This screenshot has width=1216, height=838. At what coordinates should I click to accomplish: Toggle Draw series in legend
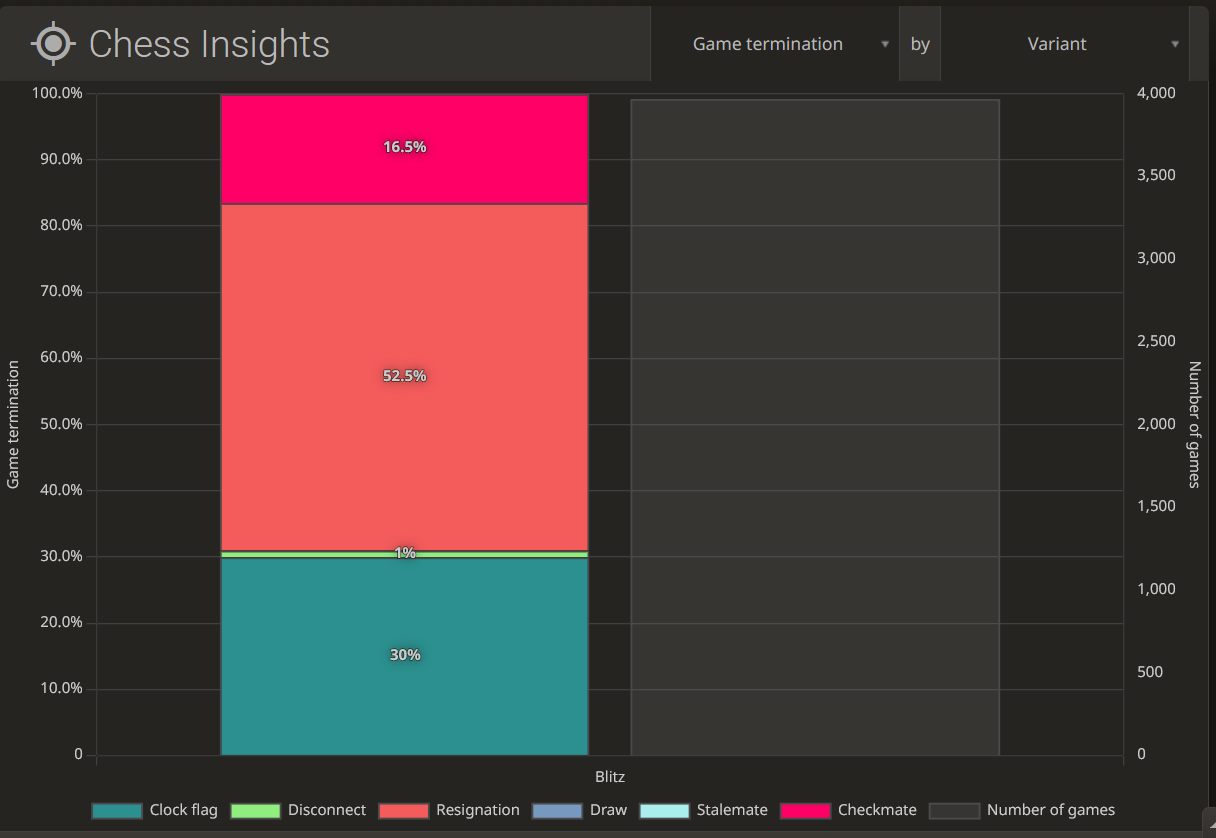[x=580, y=810]
